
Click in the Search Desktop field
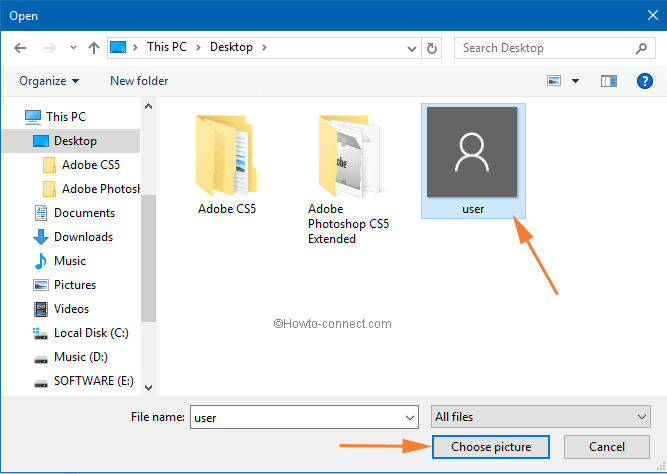(543, 48)
